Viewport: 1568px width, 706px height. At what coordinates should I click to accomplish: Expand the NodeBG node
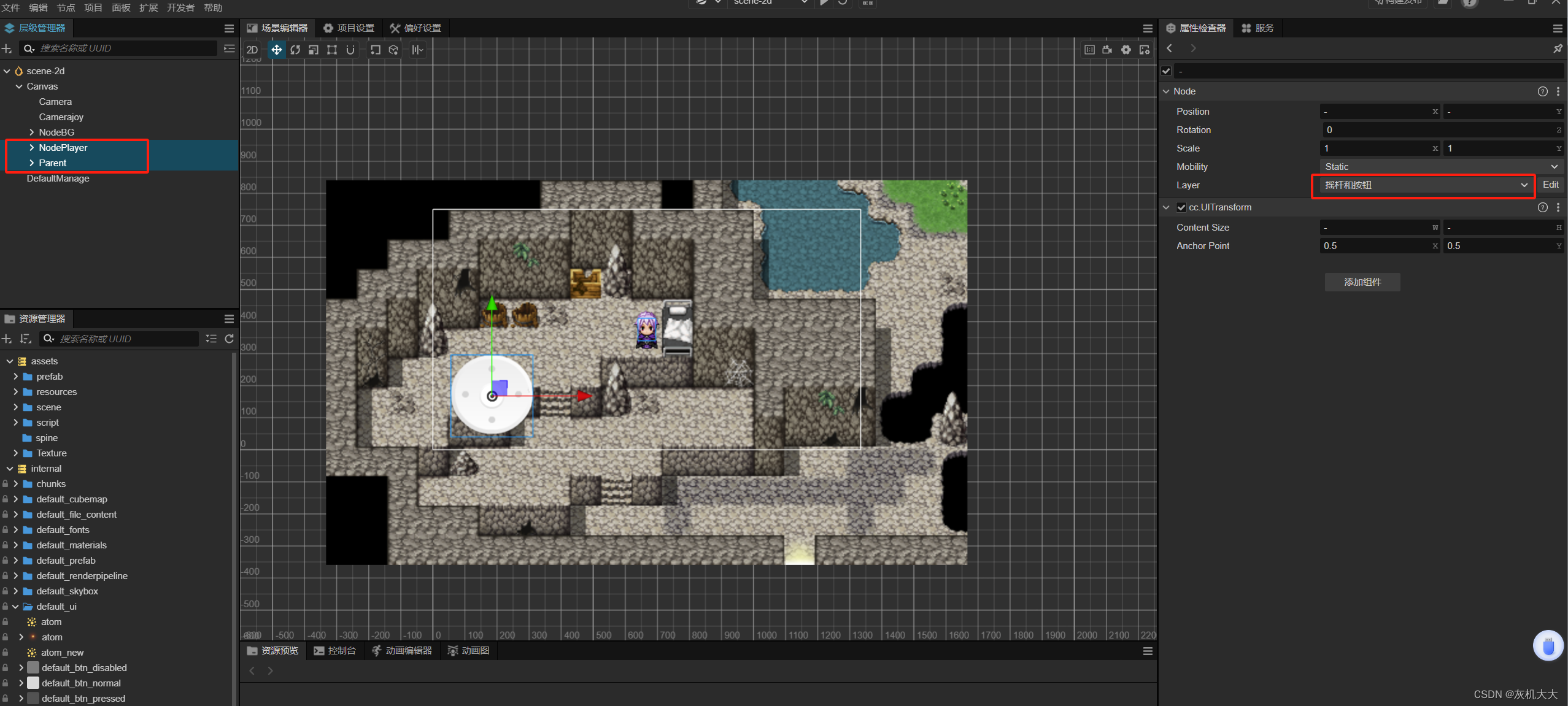[x=32, y=132]
